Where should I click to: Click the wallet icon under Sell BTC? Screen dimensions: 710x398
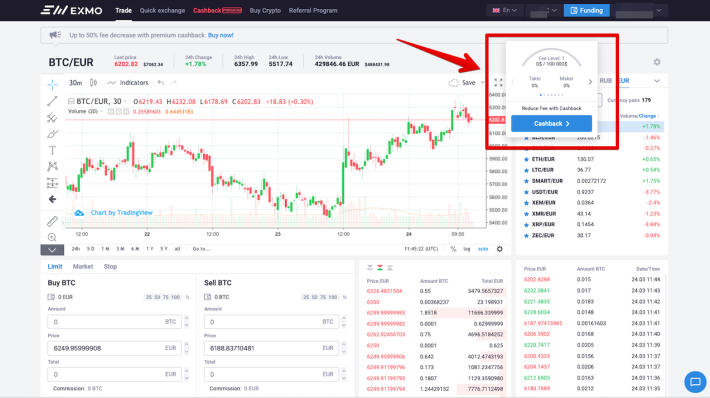click(x=207, y=297)
